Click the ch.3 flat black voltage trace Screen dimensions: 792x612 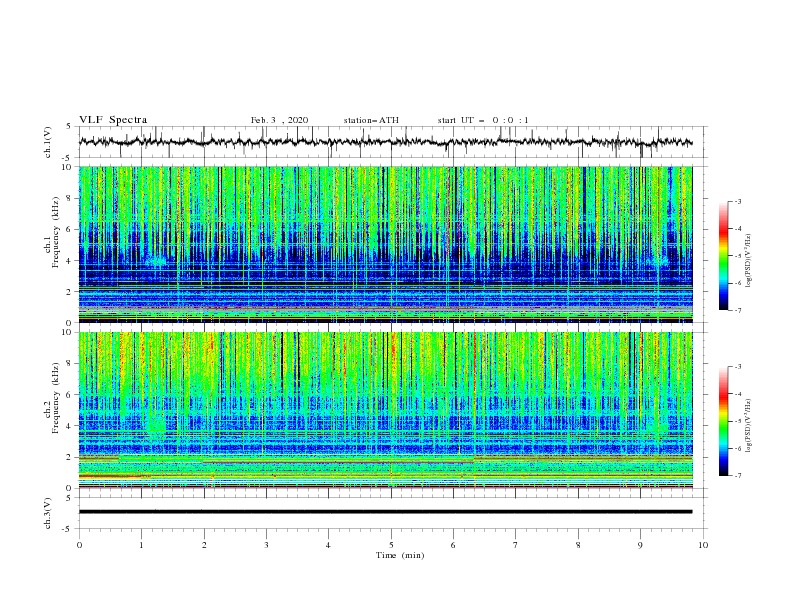click(x=385, y=512)
